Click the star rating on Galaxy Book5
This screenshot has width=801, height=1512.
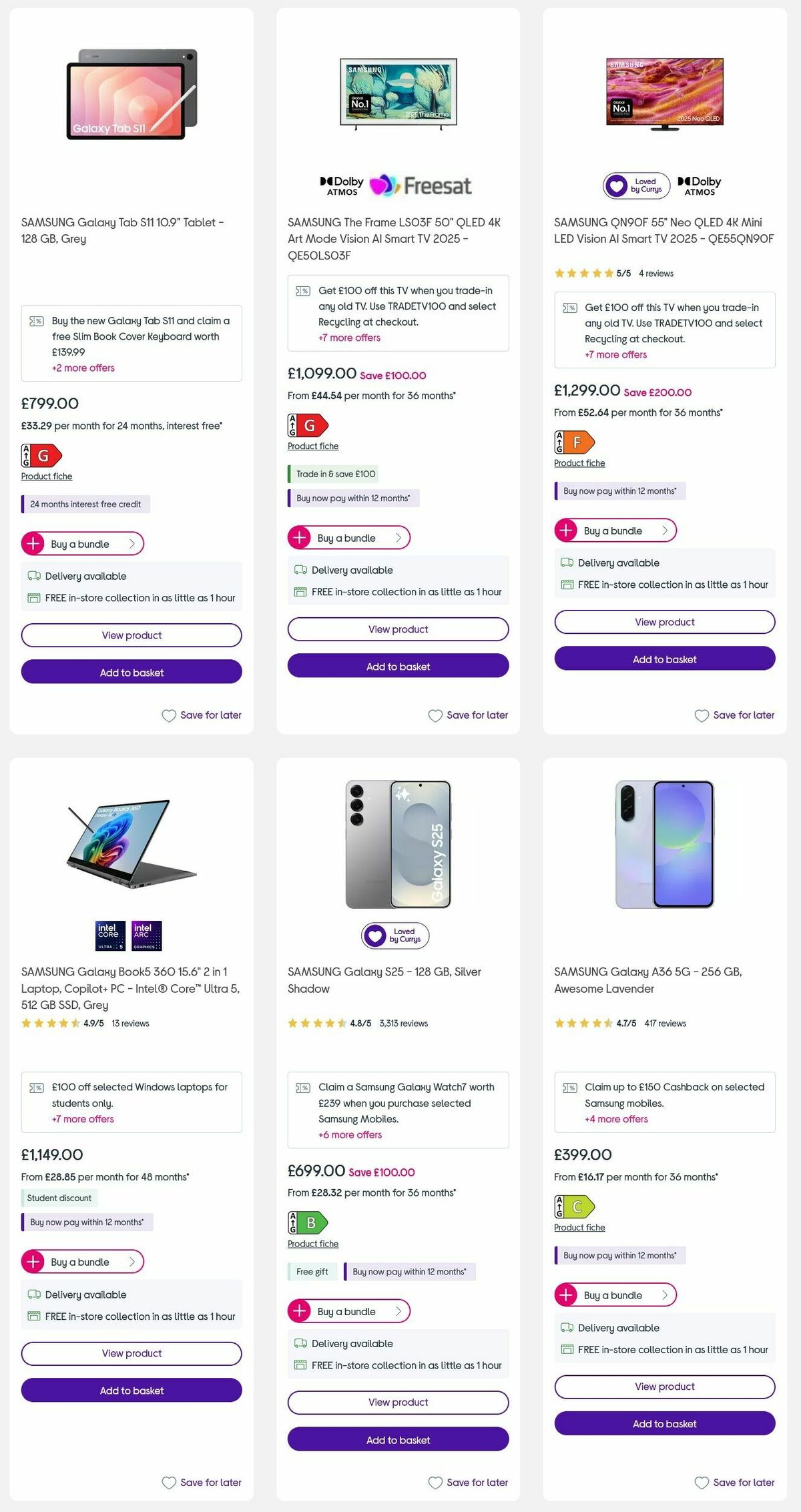coord(51,1023)
